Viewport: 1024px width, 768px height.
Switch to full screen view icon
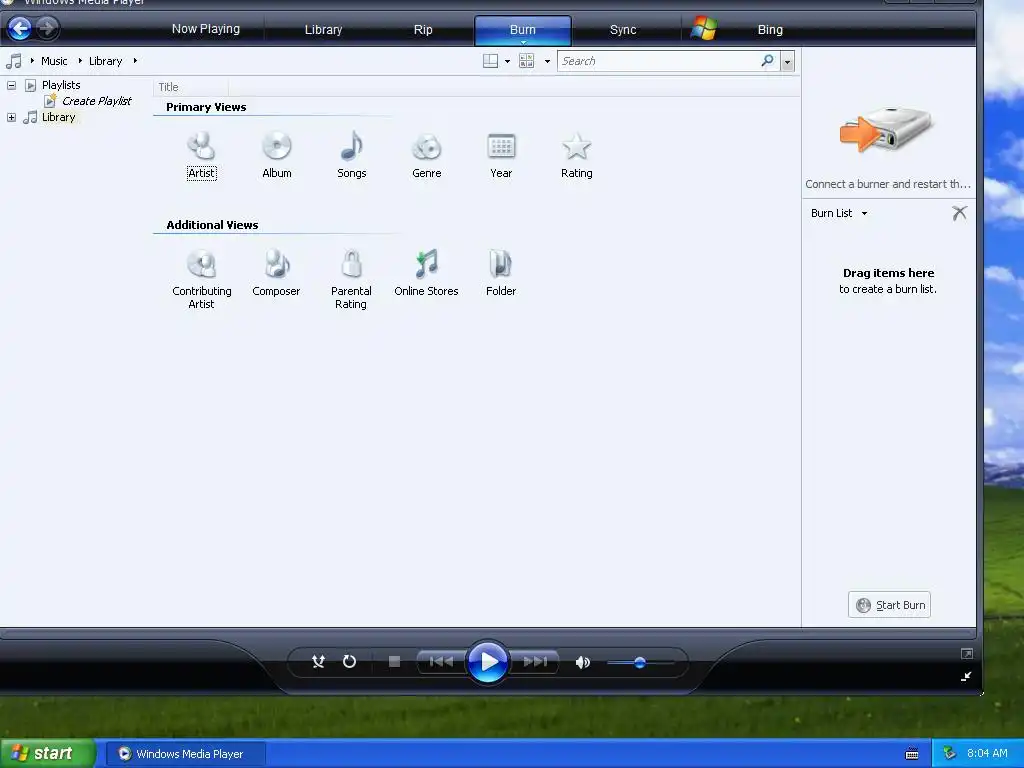[x=967, y=654]
